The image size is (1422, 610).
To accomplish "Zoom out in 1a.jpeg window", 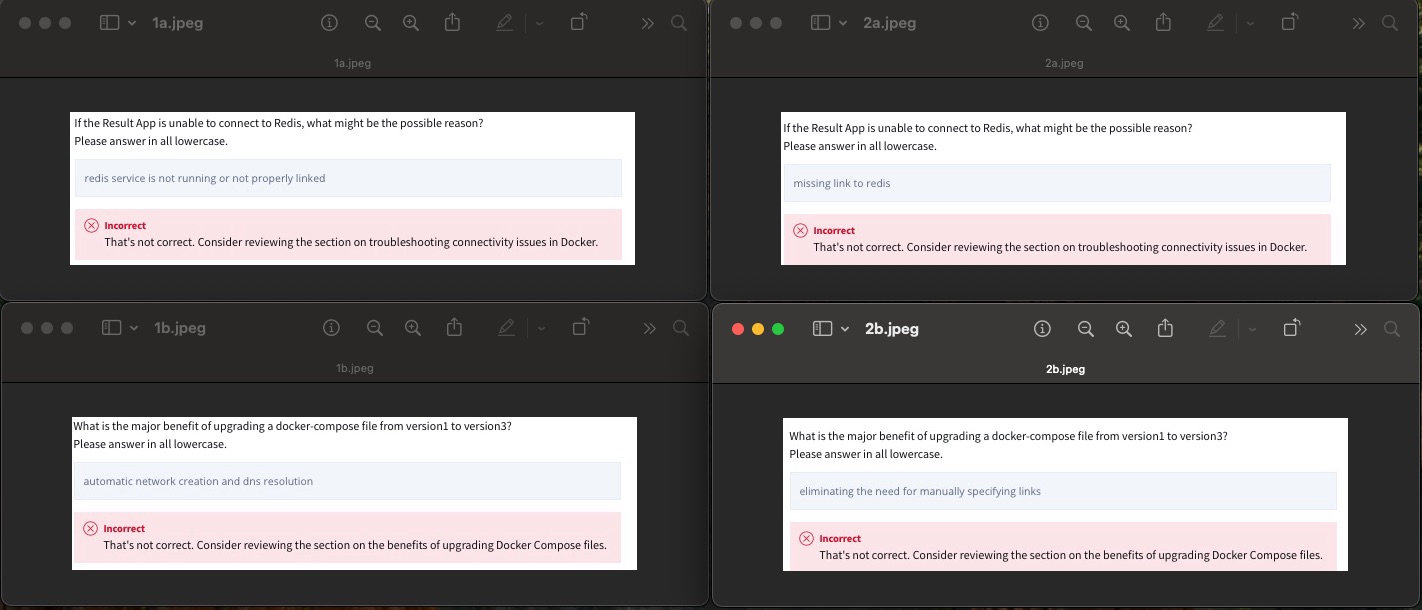I will click(373, 23).
